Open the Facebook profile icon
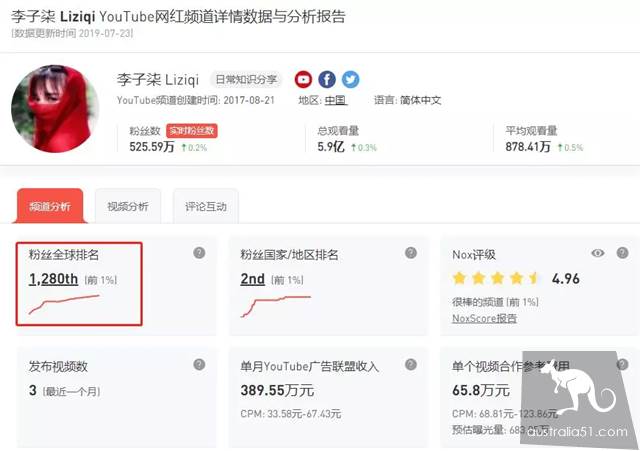Image resolution: width=640 pixels, height=451 pixels. pyautogui.click(x=327, y=80)
